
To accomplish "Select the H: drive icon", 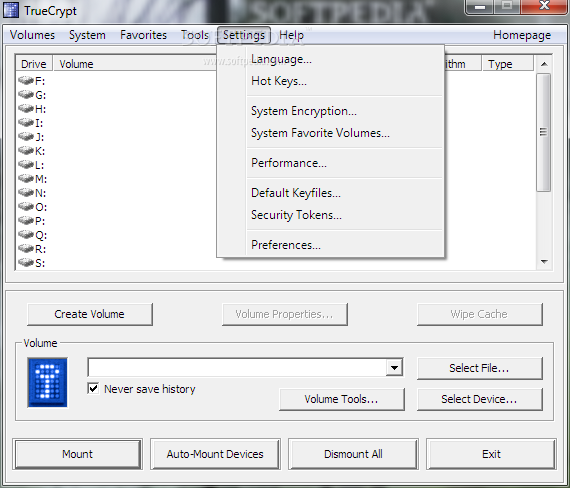I will [x=26, y=108].
